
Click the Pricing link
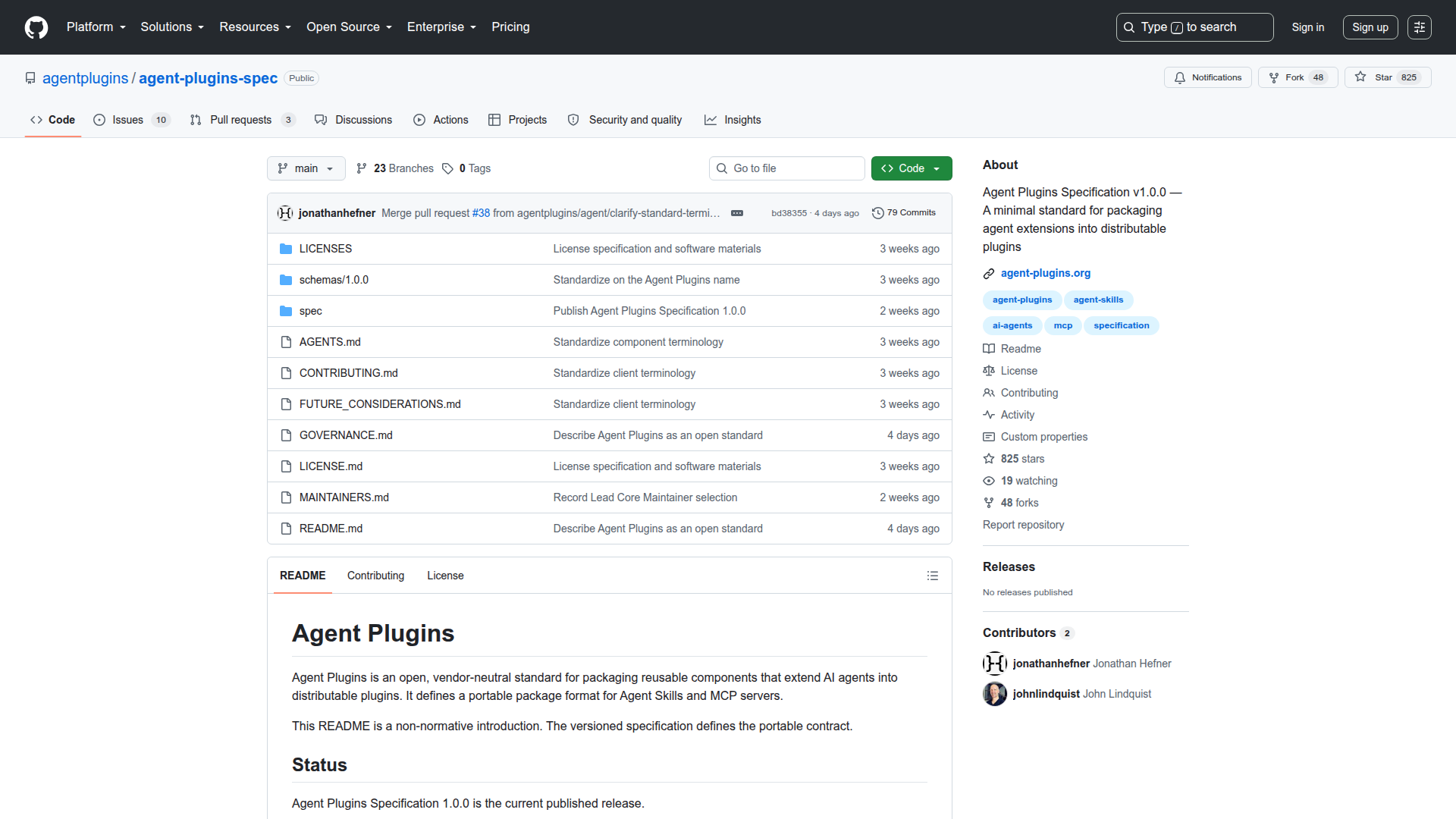pos(510,27)
